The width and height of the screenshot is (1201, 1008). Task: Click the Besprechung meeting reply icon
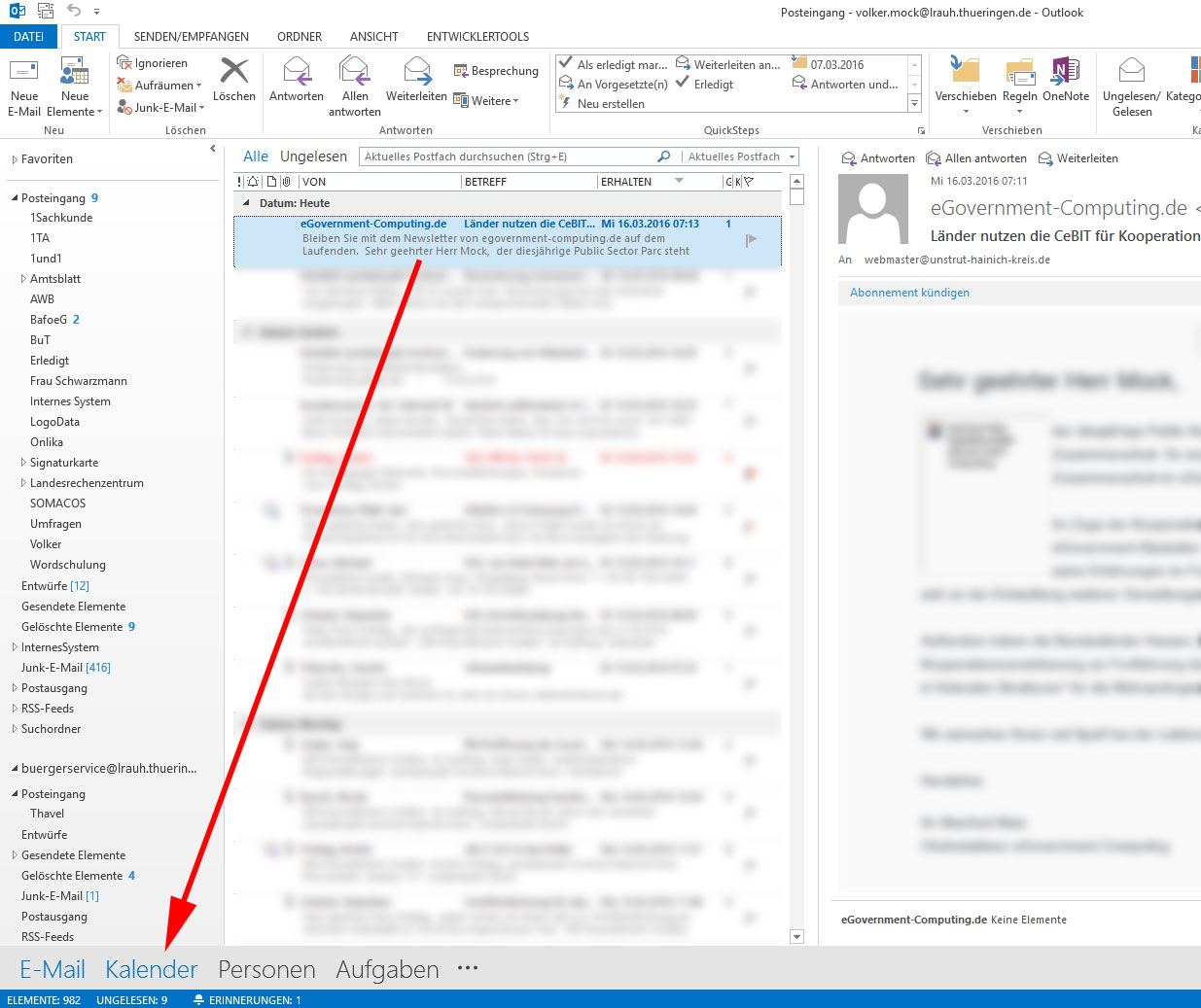coord(461,71)
